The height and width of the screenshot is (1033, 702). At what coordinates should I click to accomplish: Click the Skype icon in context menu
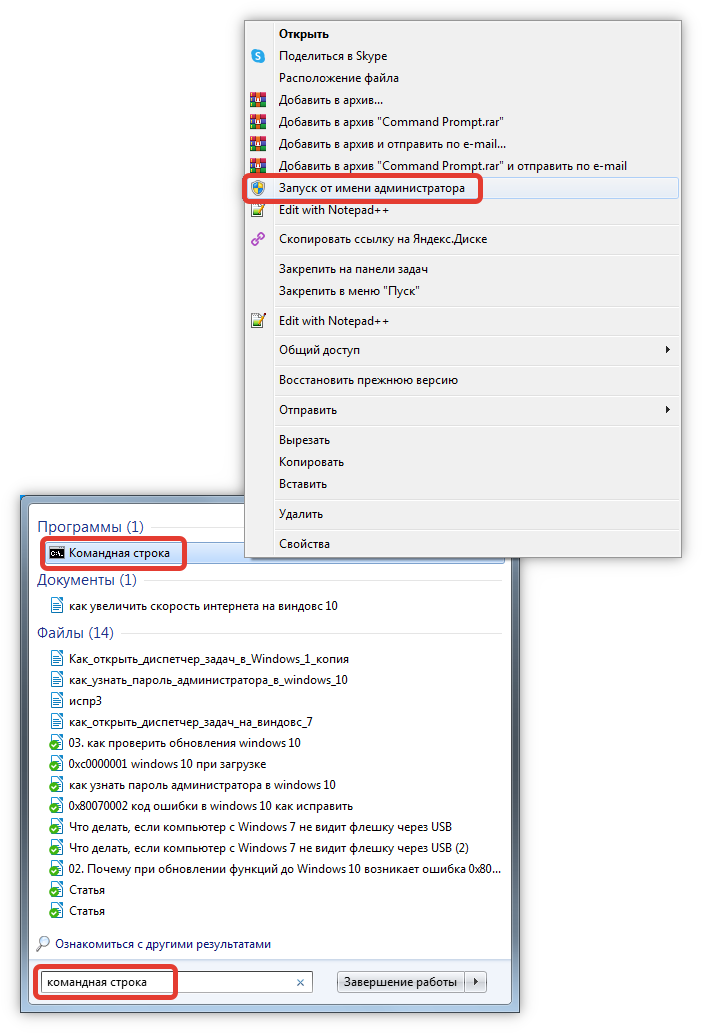(258, 56)
